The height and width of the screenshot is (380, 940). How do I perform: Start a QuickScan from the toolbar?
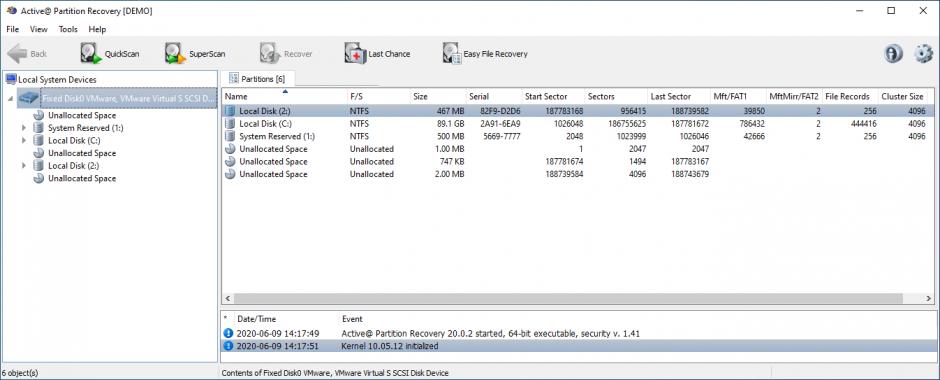click(110, 53)
